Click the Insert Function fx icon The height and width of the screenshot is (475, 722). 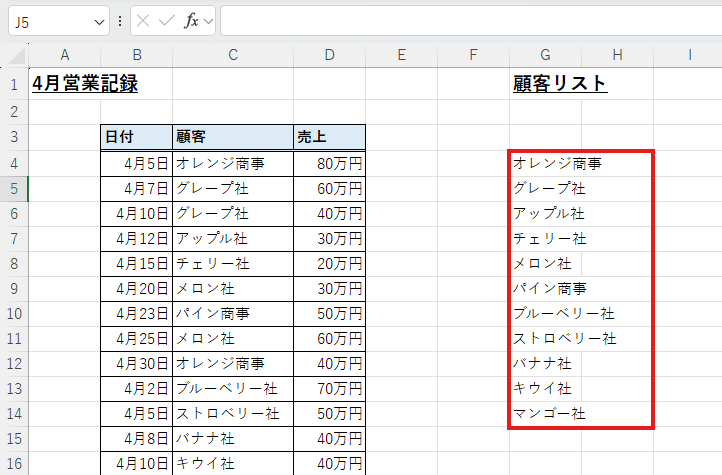[190, 21]
